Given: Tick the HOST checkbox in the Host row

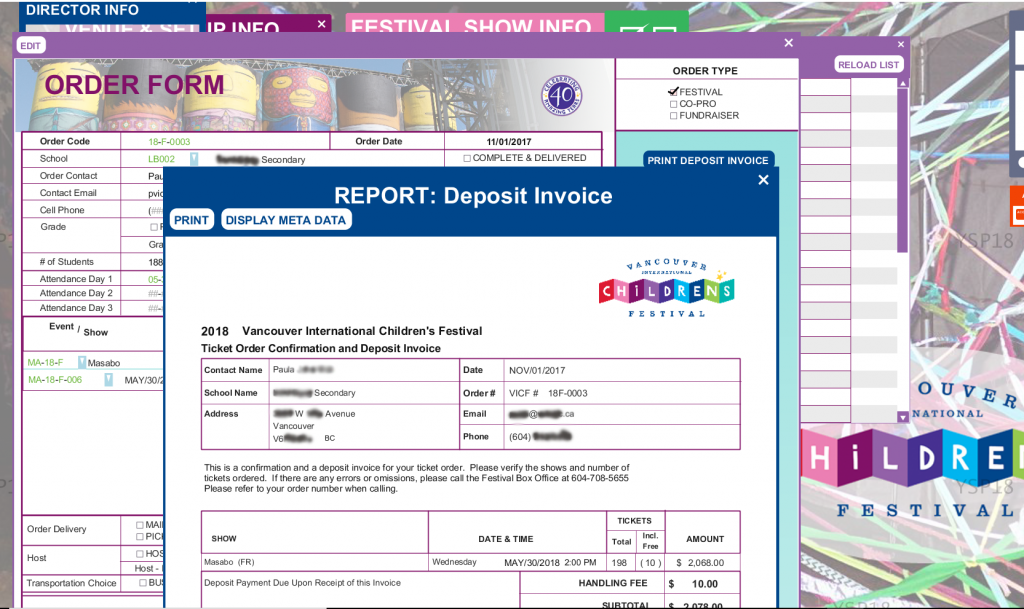Looking at the screenshot, I should (140, 554).
